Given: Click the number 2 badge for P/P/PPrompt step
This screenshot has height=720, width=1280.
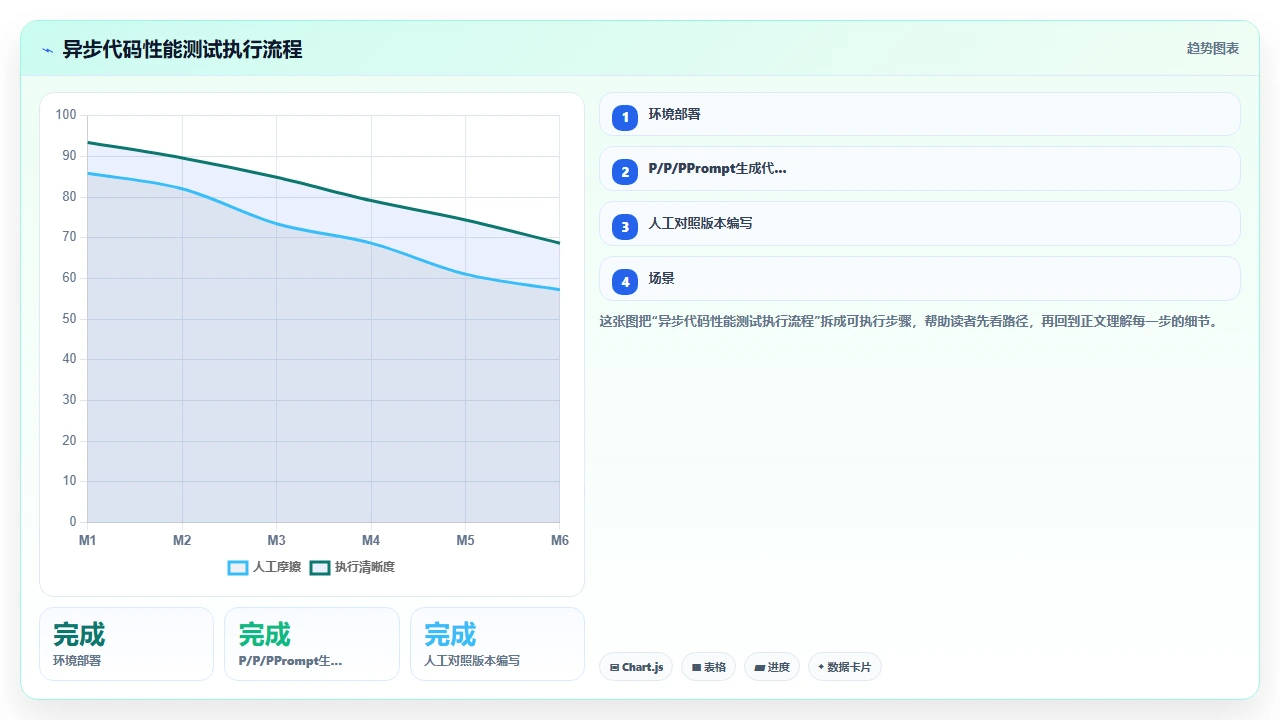Looking at the screenshot, I should pos(625,172).
